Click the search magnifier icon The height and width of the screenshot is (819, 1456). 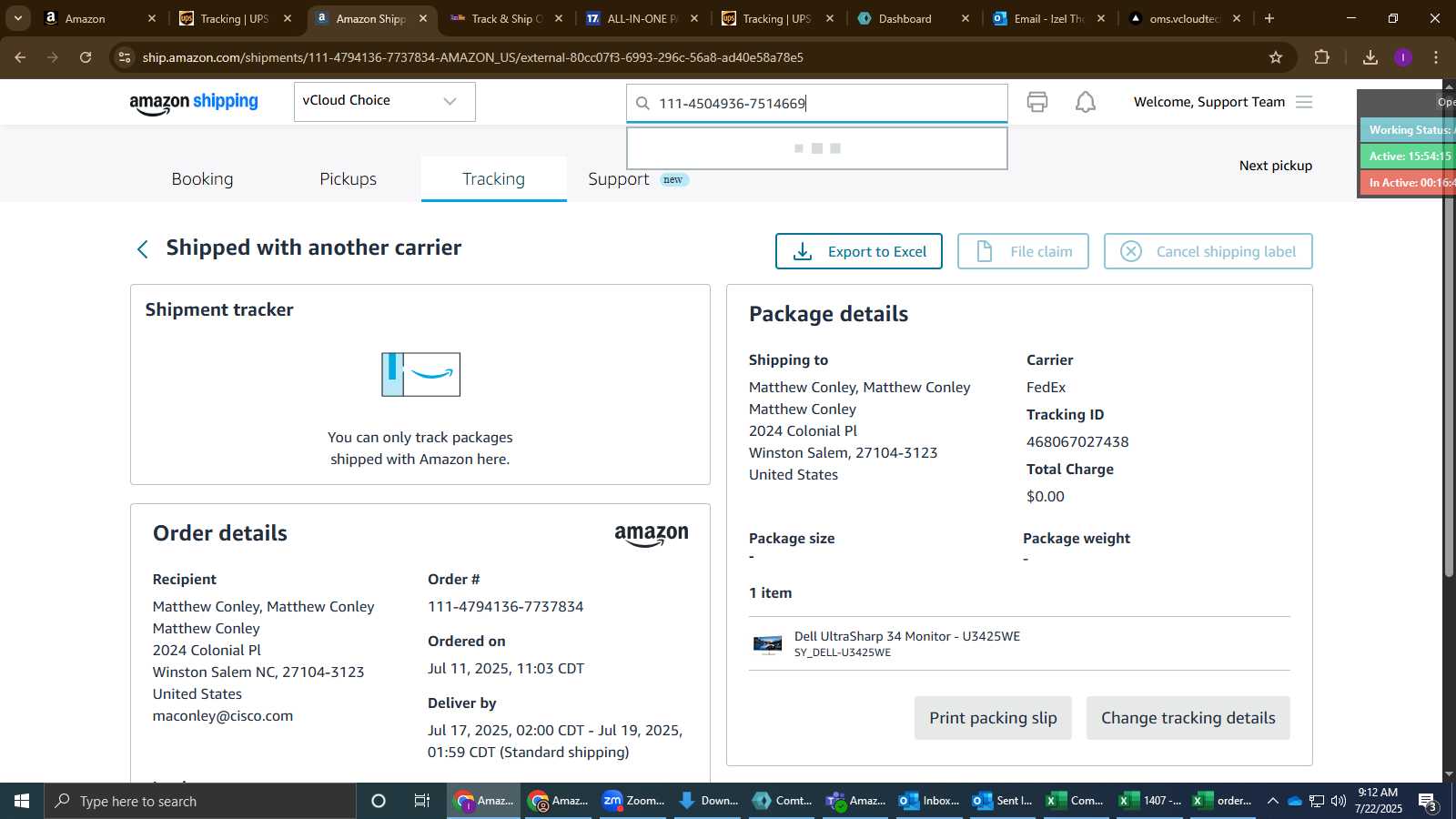(x=642, y=104)
